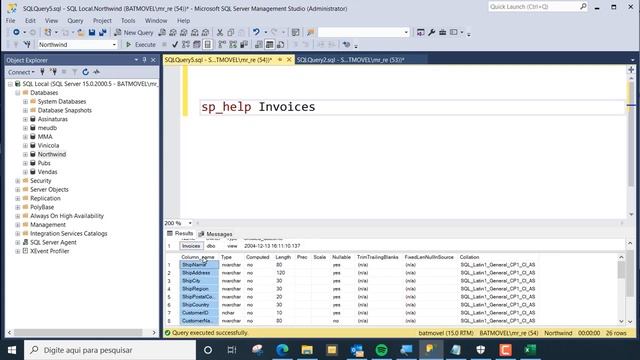Click the Open File folder icon

tap(81, 32)
